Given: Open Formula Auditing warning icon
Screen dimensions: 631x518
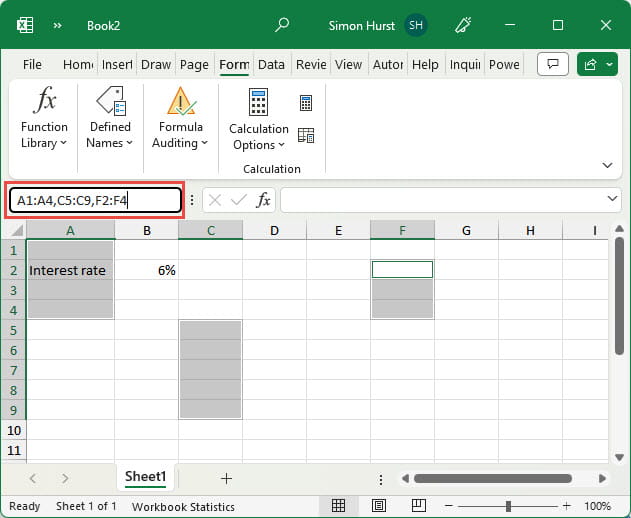Looking at the screenshot, I should [x=180, y=102].
